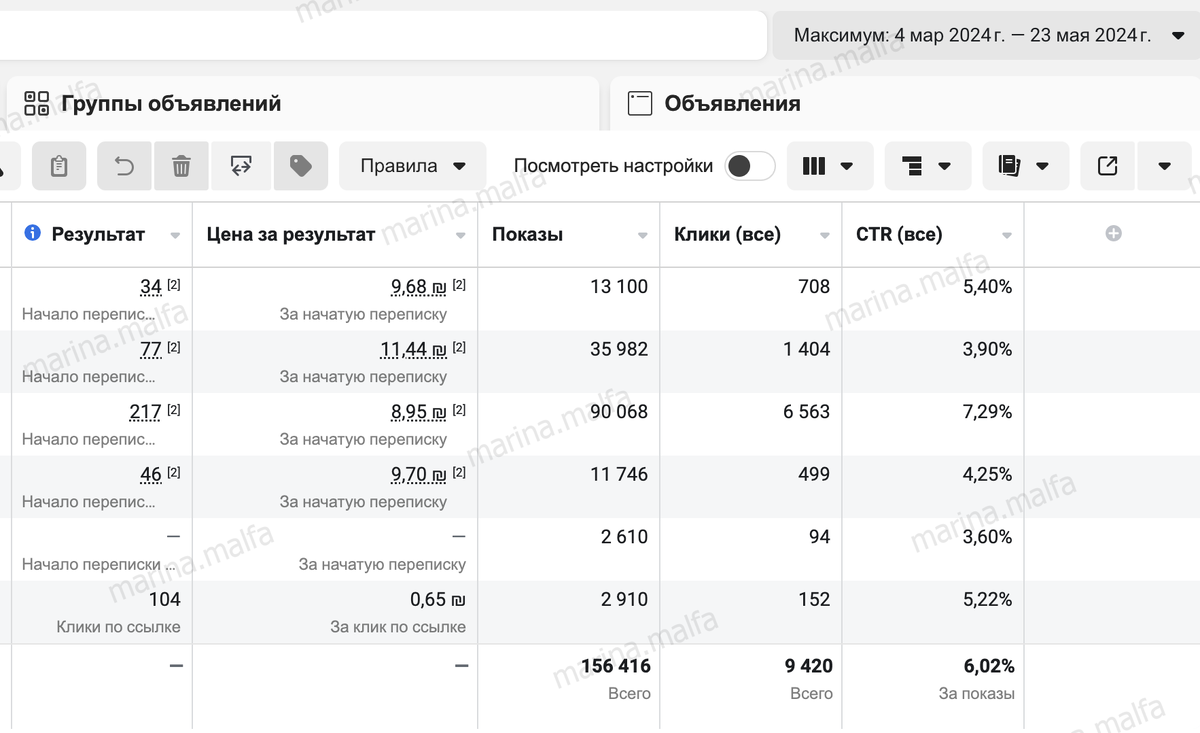Image resolution: width=1200 pixels, height=733 pixels.
Task: Add a column with plus icon
Action: [1113, 233]
